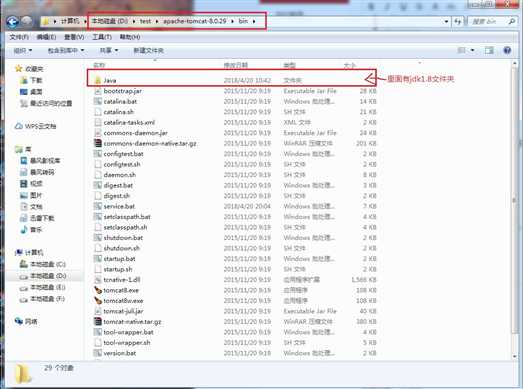Click the Computer breadcrumb segment
Viewport: 523px width, 389px height.
pyautogui.click(x=70, y=21)
